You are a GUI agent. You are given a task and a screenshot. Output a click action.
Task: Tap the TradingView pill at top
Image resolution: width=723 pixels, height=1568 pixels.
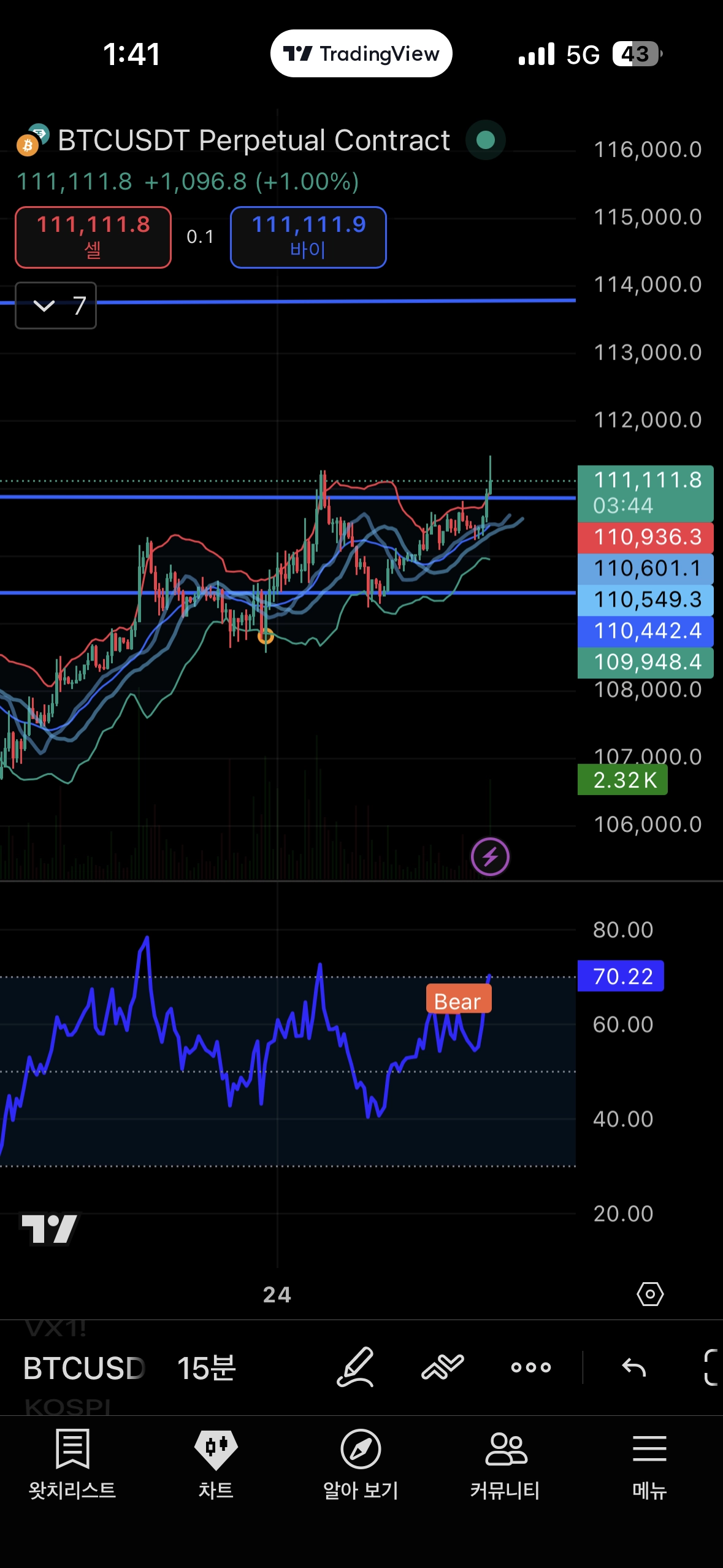coord(361,54)
